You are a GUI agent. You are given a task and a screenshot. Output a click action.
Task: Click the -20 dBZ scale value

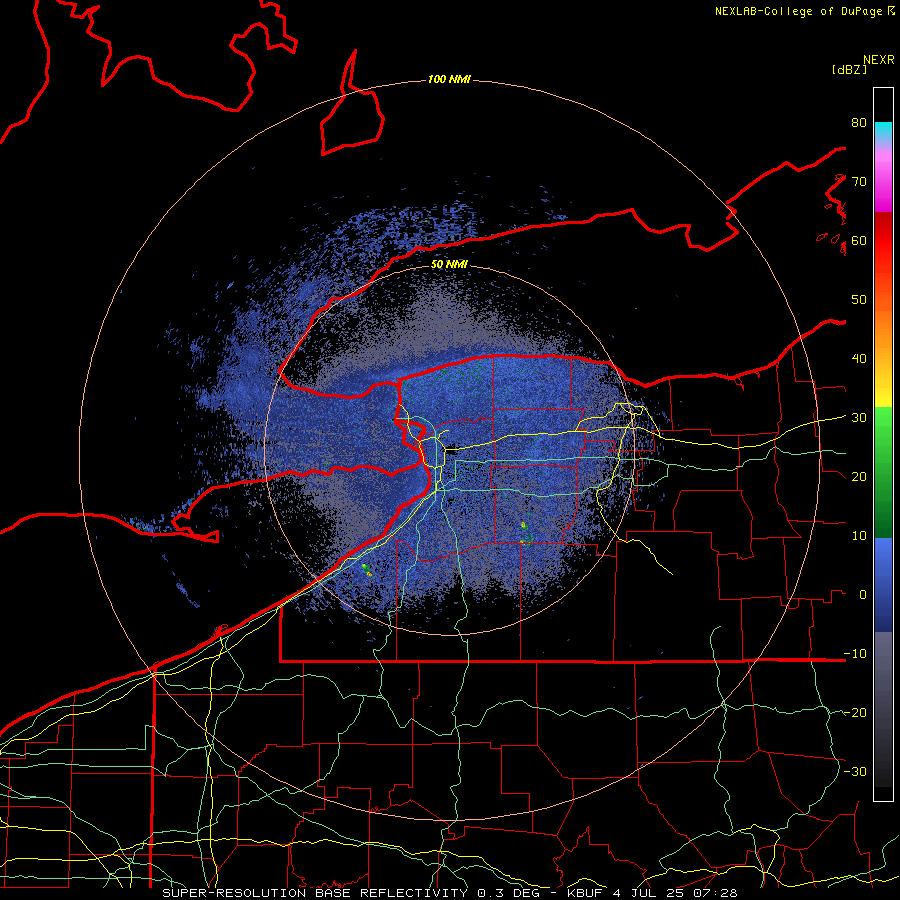855,712
